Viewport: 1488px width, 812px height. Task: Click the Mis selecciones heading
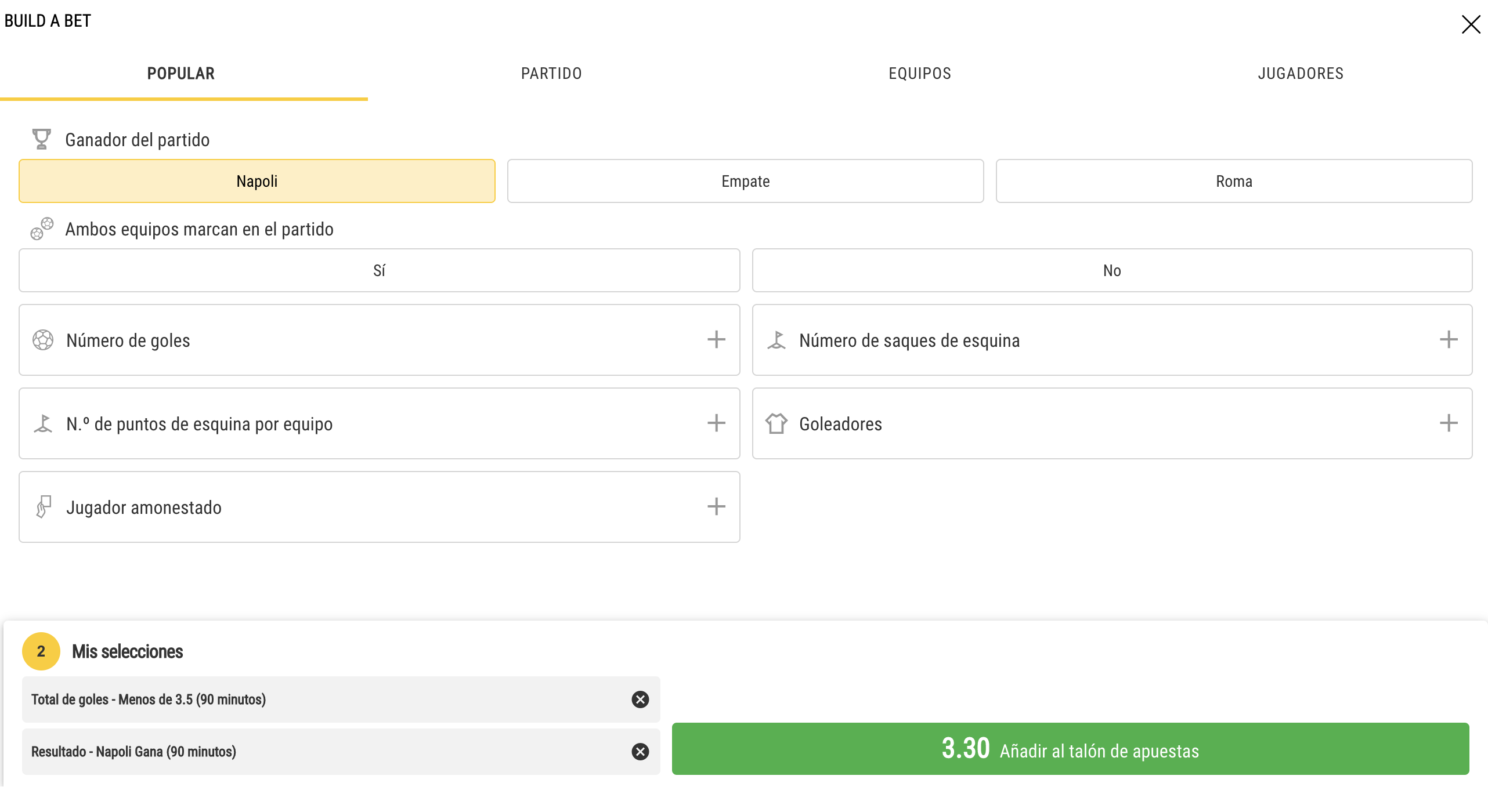point(128,651)
